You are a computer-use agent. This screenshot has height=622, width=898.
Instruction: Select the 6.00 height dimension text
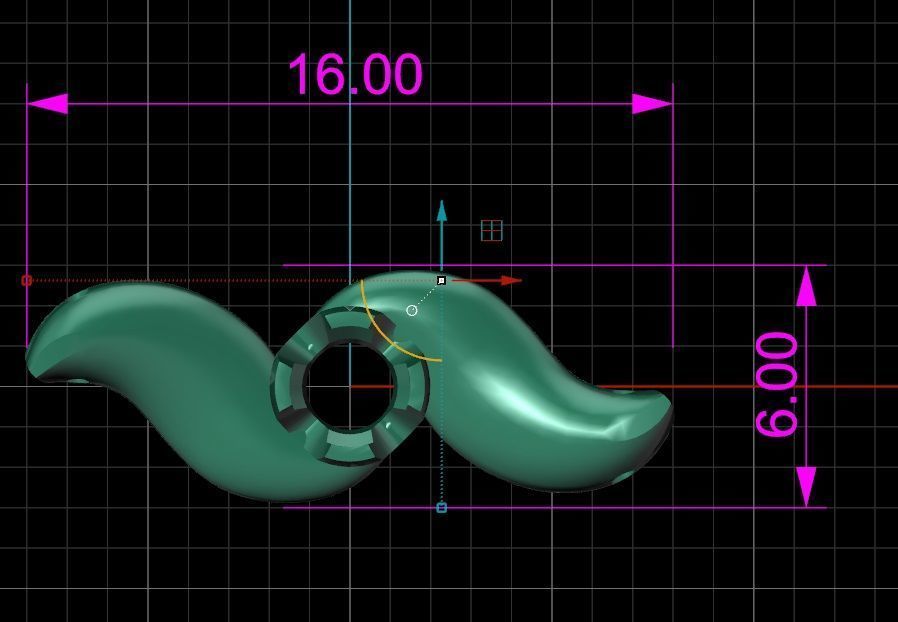coord(777,385)
